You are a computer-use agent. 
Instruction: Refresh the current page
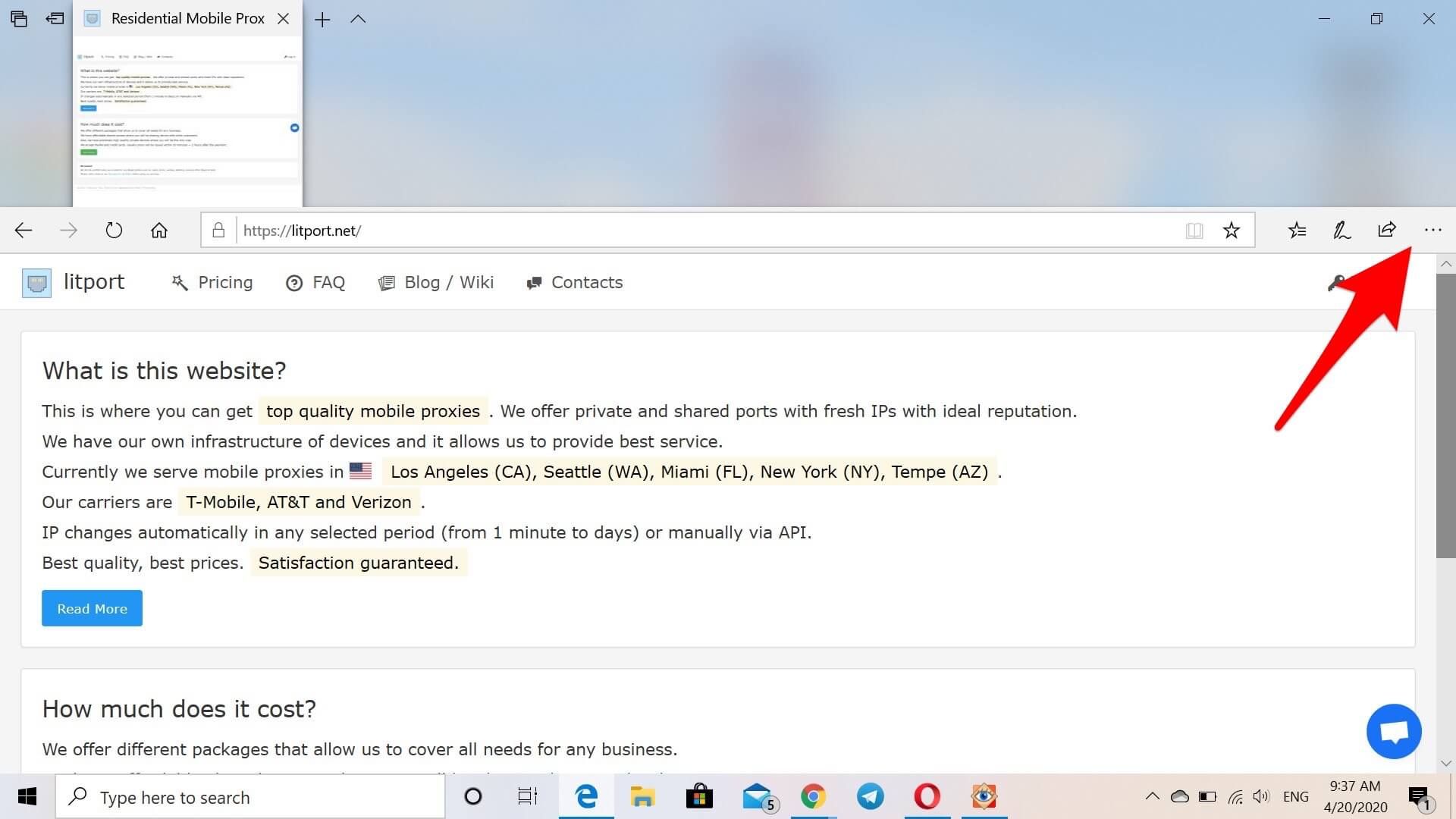(114, 230)
